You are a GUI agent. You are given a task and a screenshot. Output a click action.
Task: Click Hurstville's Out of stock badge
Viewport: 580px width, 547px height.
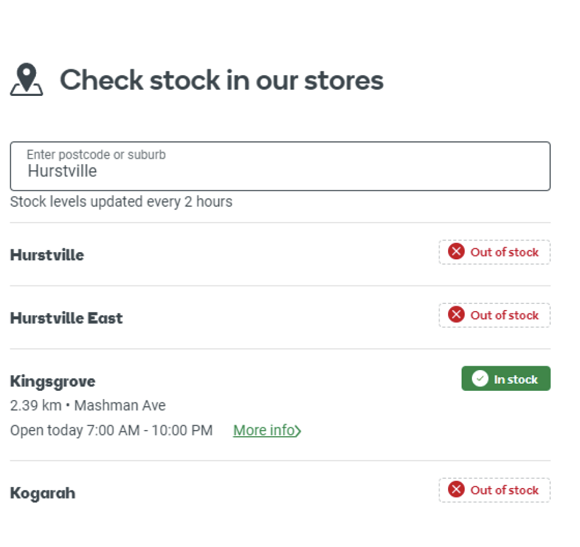(495, 252)
